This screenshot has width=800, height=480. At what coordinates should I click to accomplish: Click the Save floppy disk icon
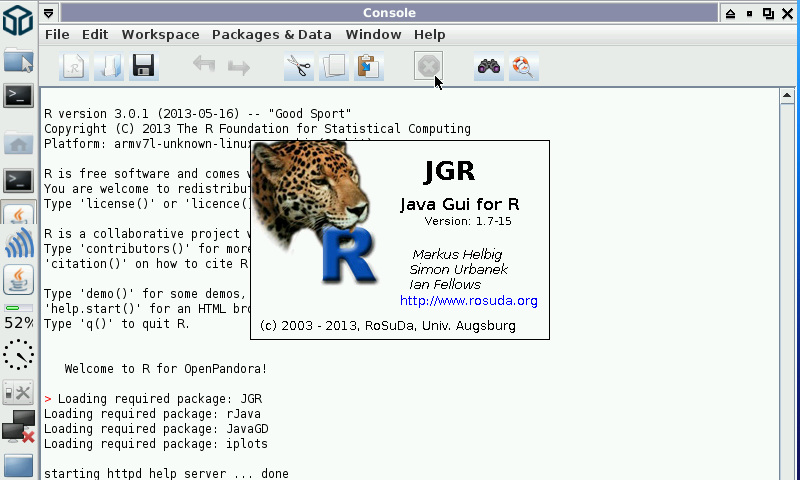[143, 66]
